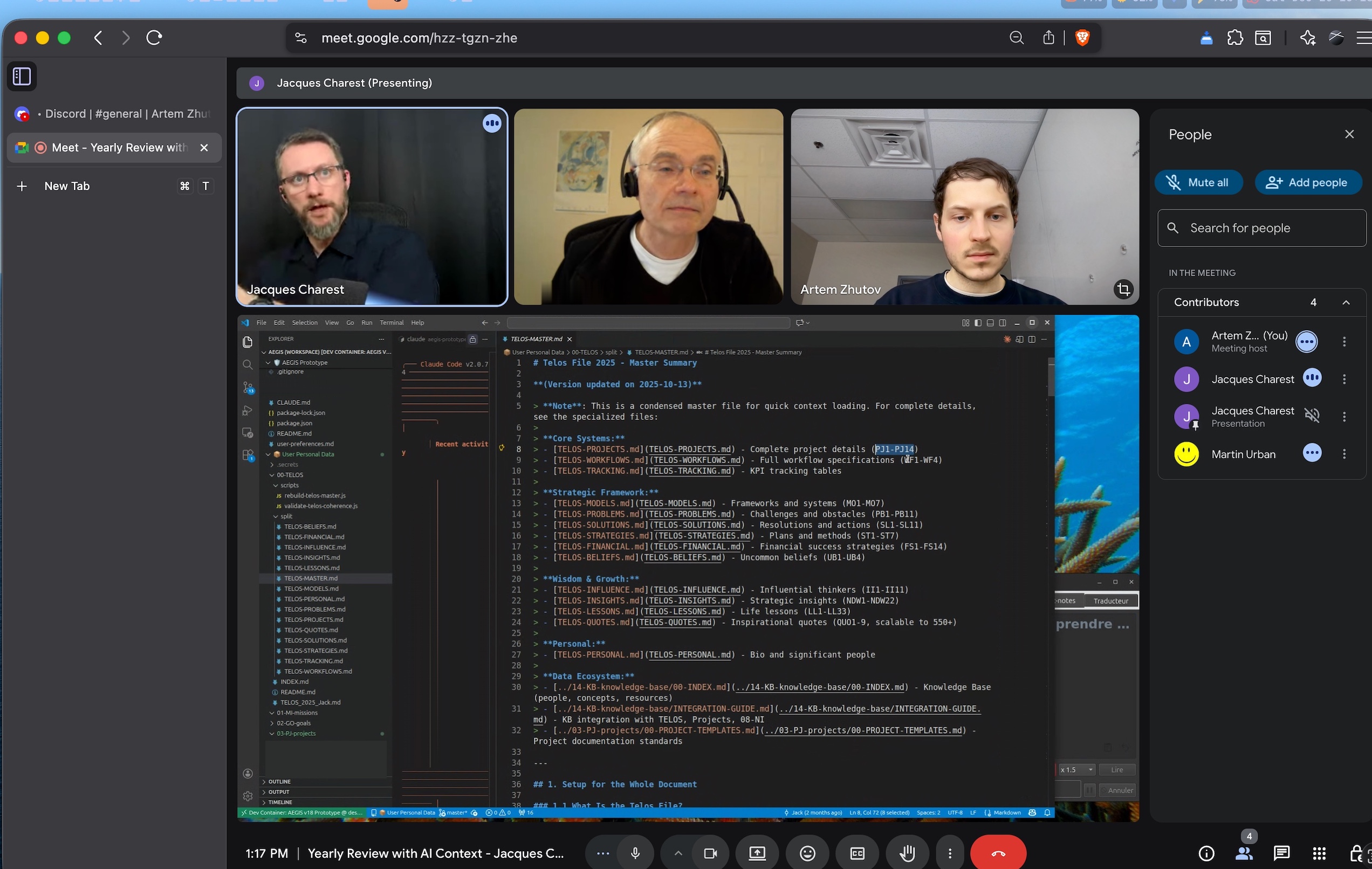Viewport: 1372px width, 869px height.
Task: Turn on captions with the CC icon
Action: coord(856,852)
